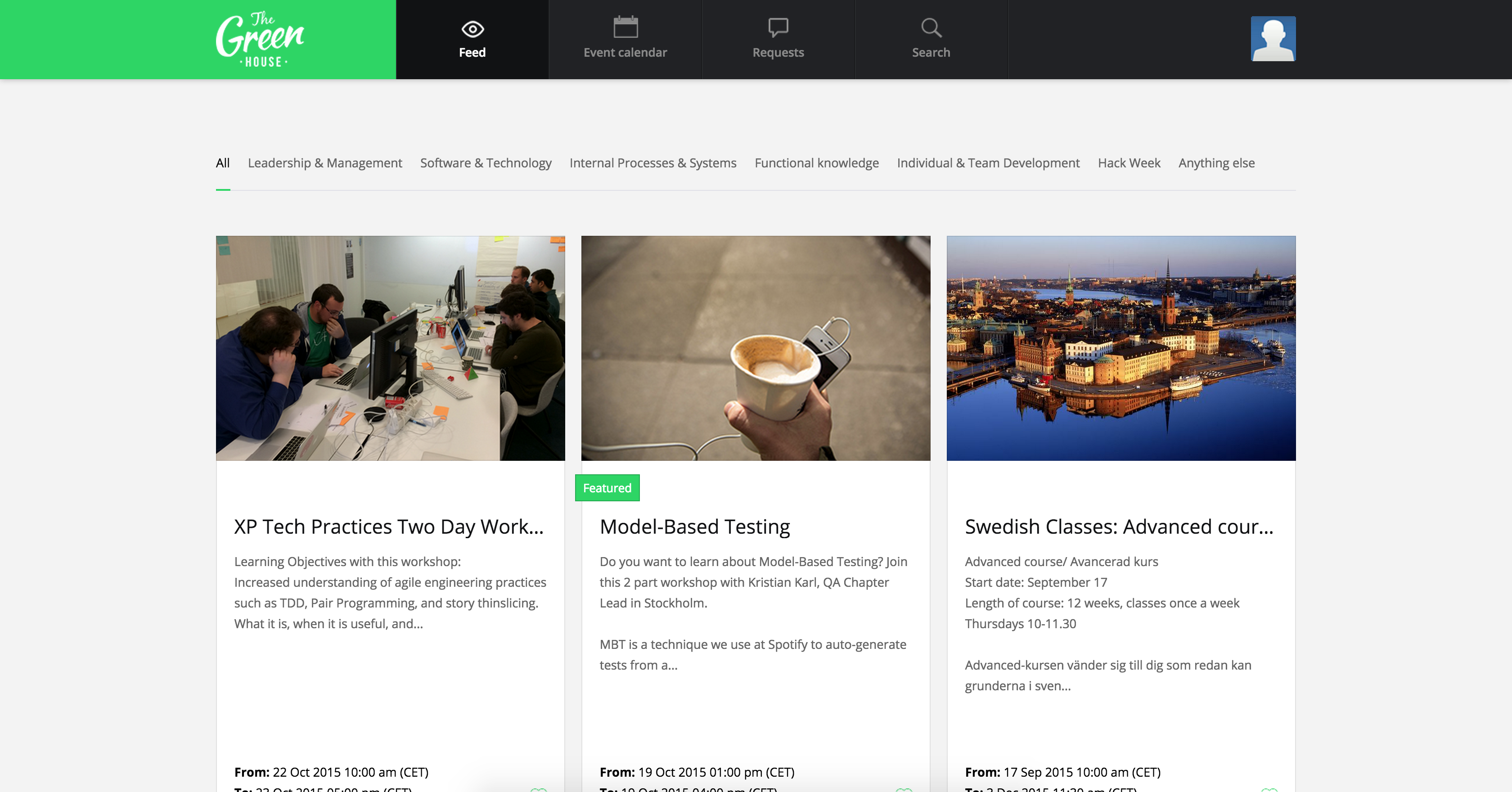This screenshot has width=1512, height=792.
Task: Switch to Leadership & Management tab
Action: click(324, 163)
